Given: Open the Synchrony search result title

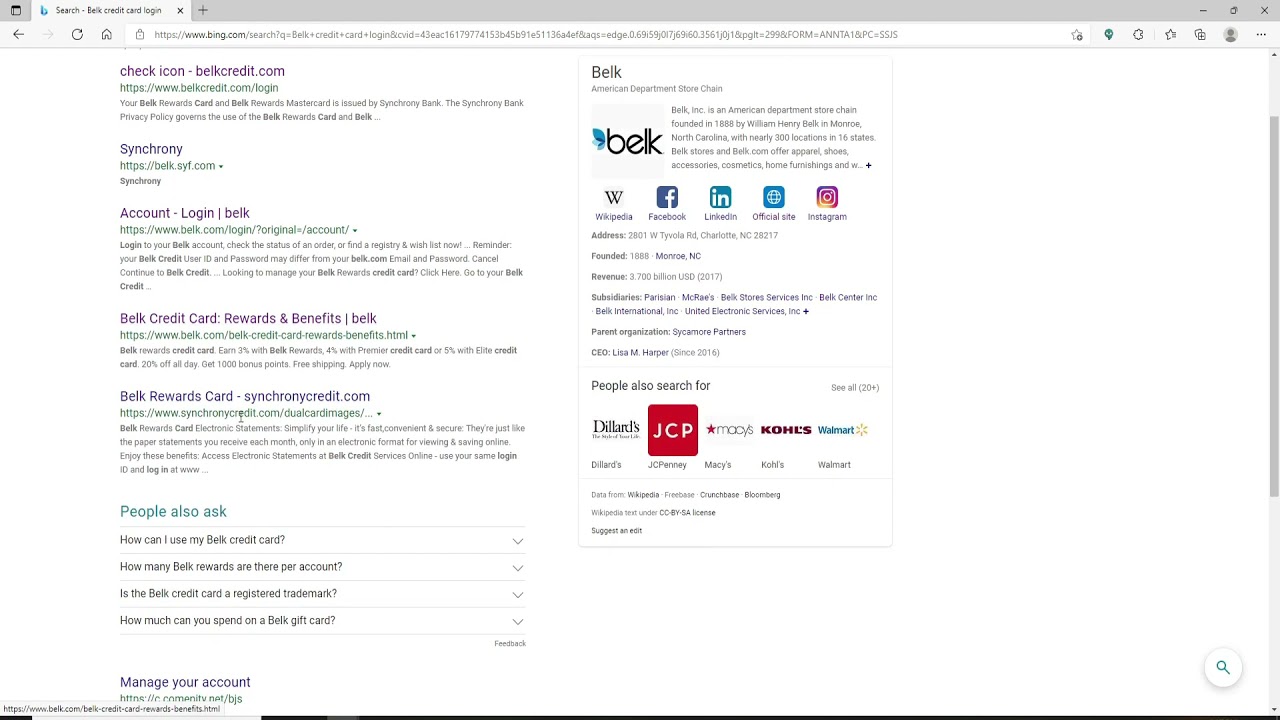Looking at the screenshot, I should coord(151,149).
